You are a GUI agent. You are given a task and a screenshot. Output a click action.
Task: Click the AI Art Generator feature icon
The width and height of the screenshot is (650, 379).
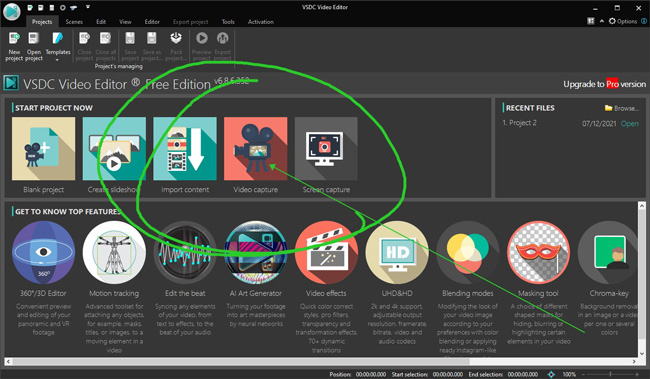click(255, 253)
